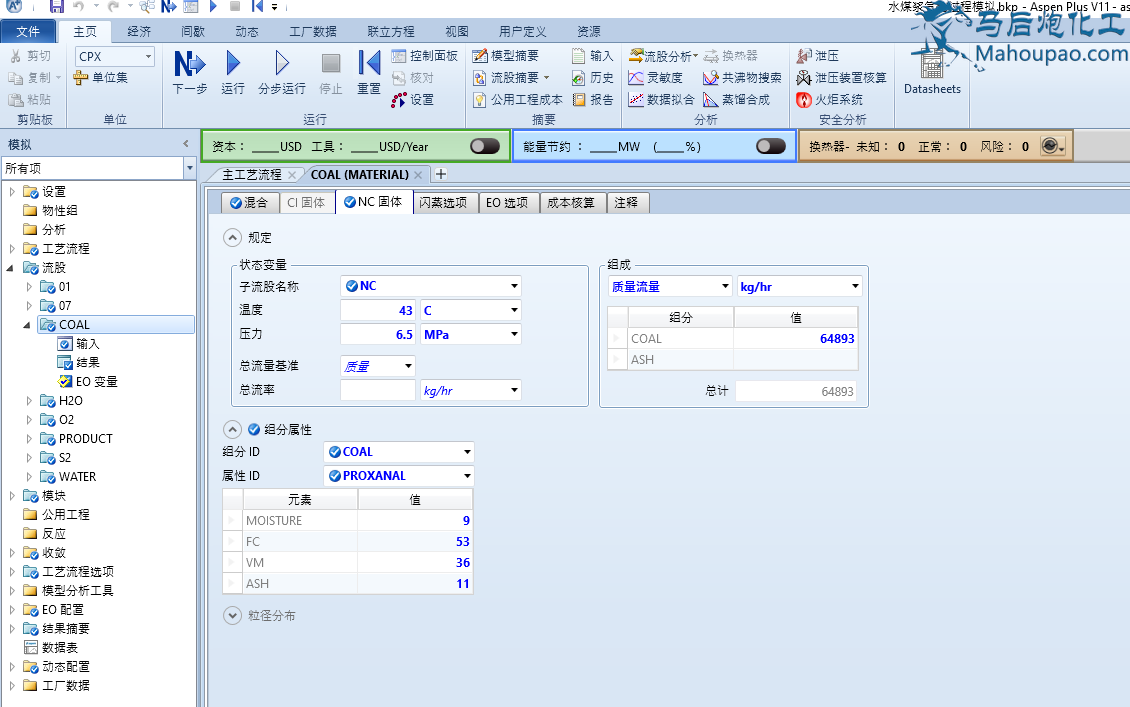Image resolution: width=1130 pixels, height=707 pixels.
Task: Click the empty 总流率 input field
Action: tap(378, 390)
